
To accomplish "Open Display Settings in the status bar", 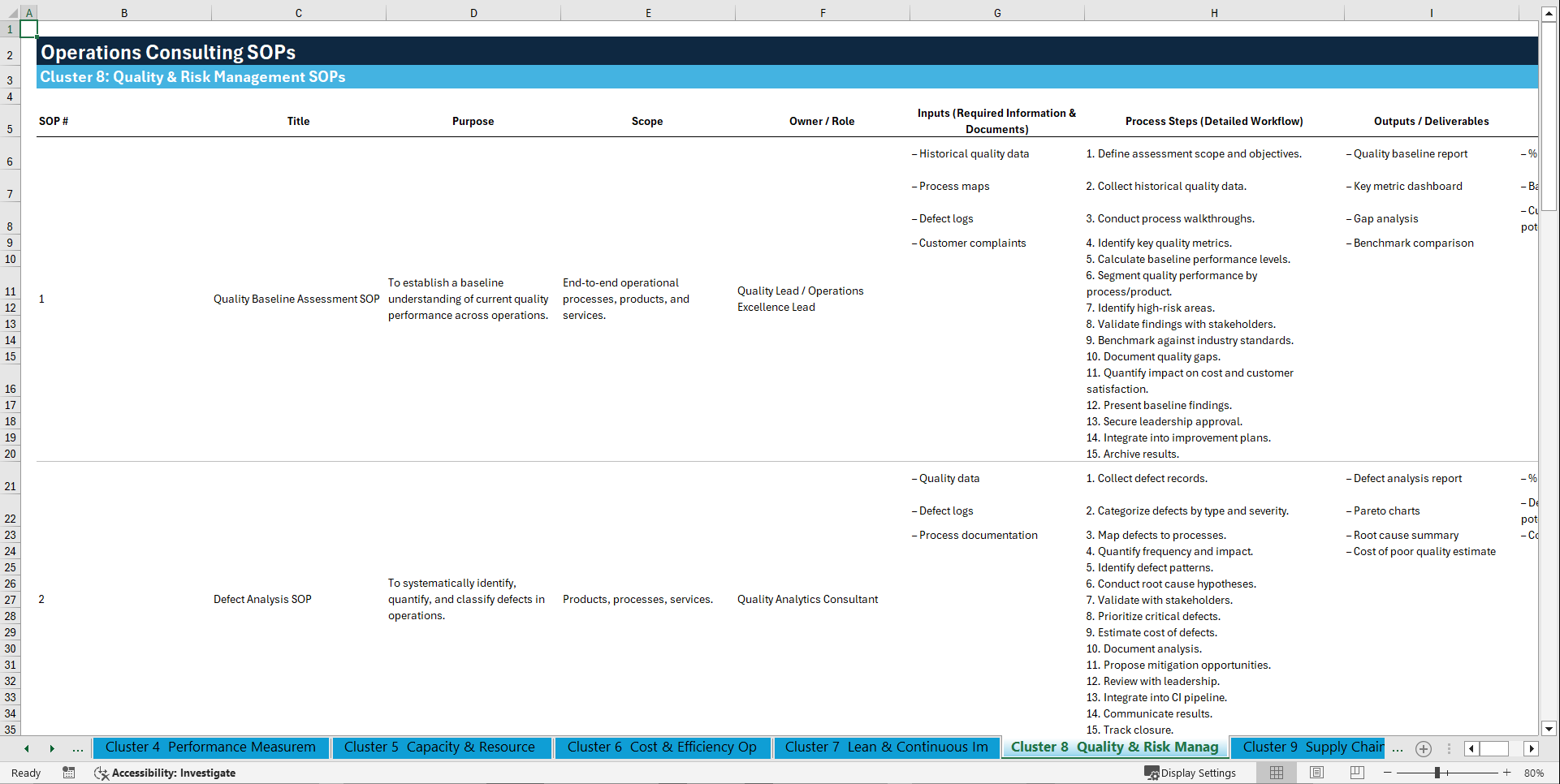I will coord(1191,773).
